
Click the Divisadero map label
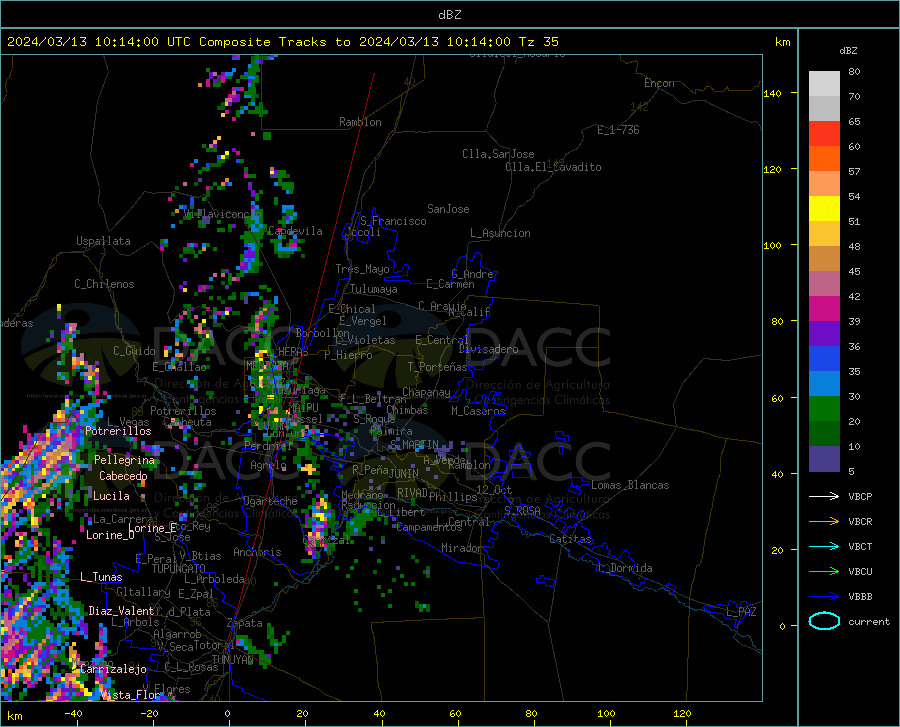pyautogui.click(x=488, y=349)
